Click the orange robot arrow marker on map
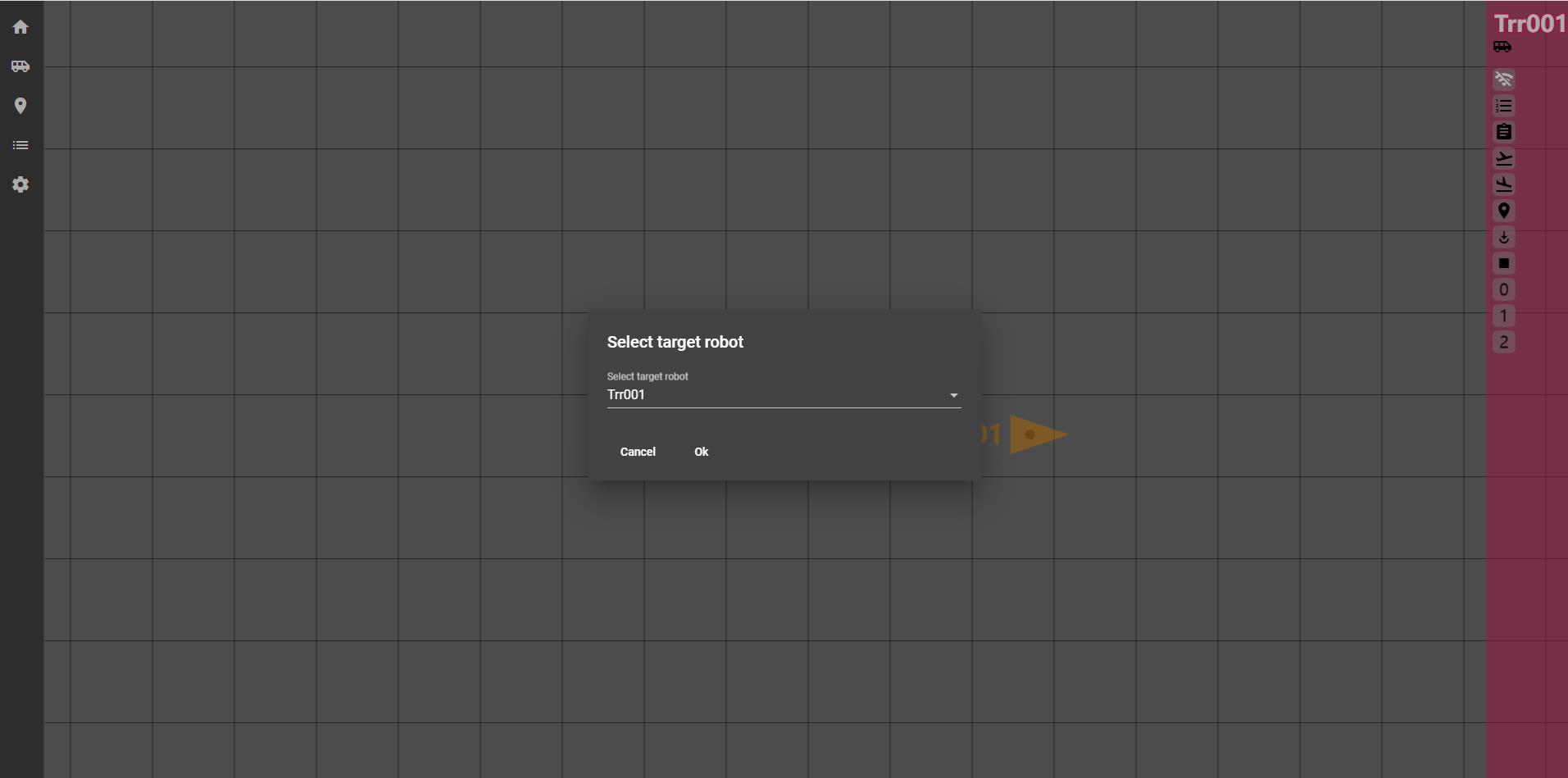Viewport: 1568px width, 778px height. [x=1038, y=434]
